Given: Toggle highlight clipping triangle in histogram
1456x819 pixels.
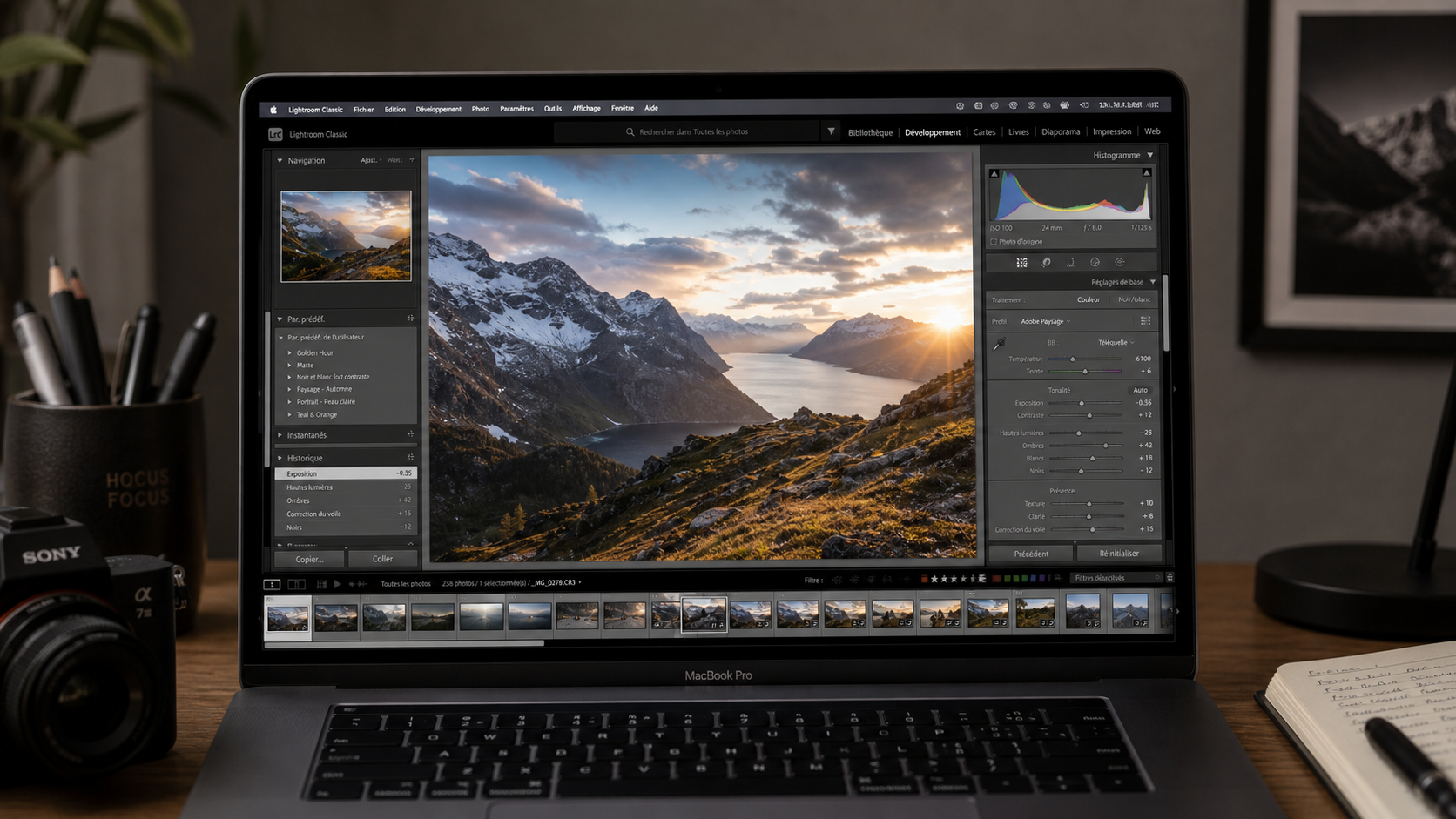Looking at the screenshot, I should coord(1147,172).
